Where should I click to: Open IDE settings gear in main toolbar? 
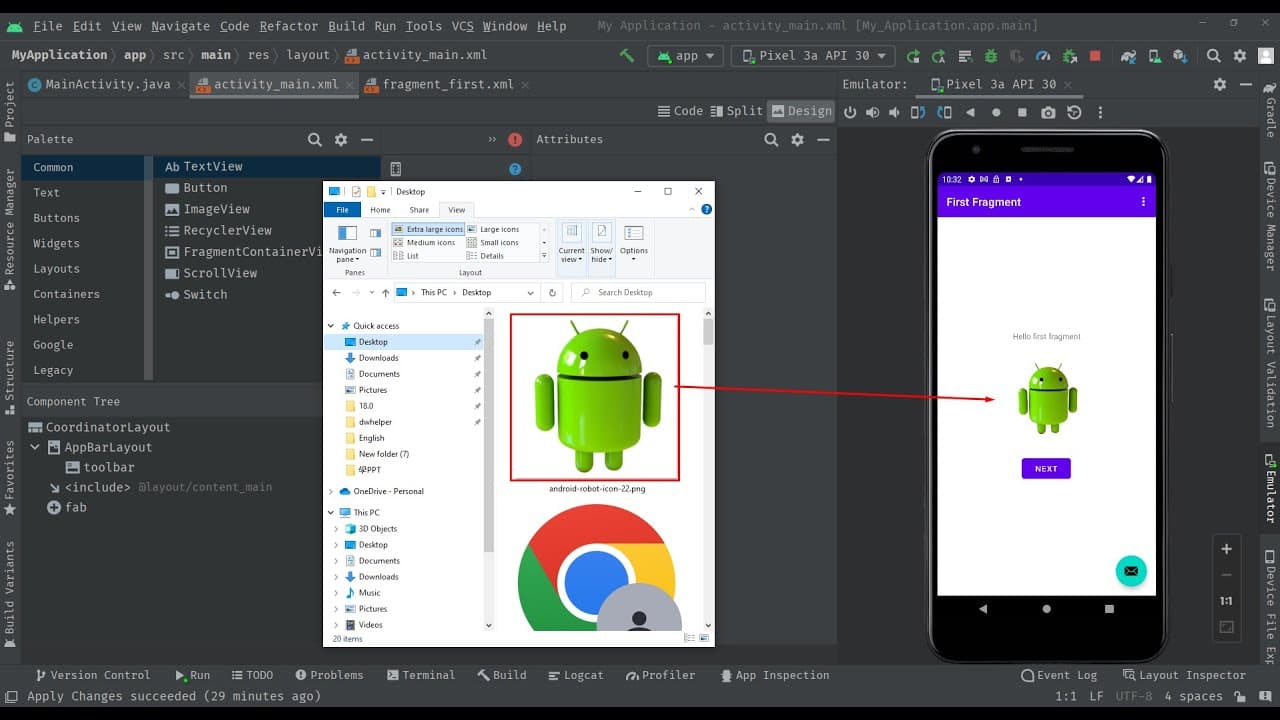tap(1240, 56)
